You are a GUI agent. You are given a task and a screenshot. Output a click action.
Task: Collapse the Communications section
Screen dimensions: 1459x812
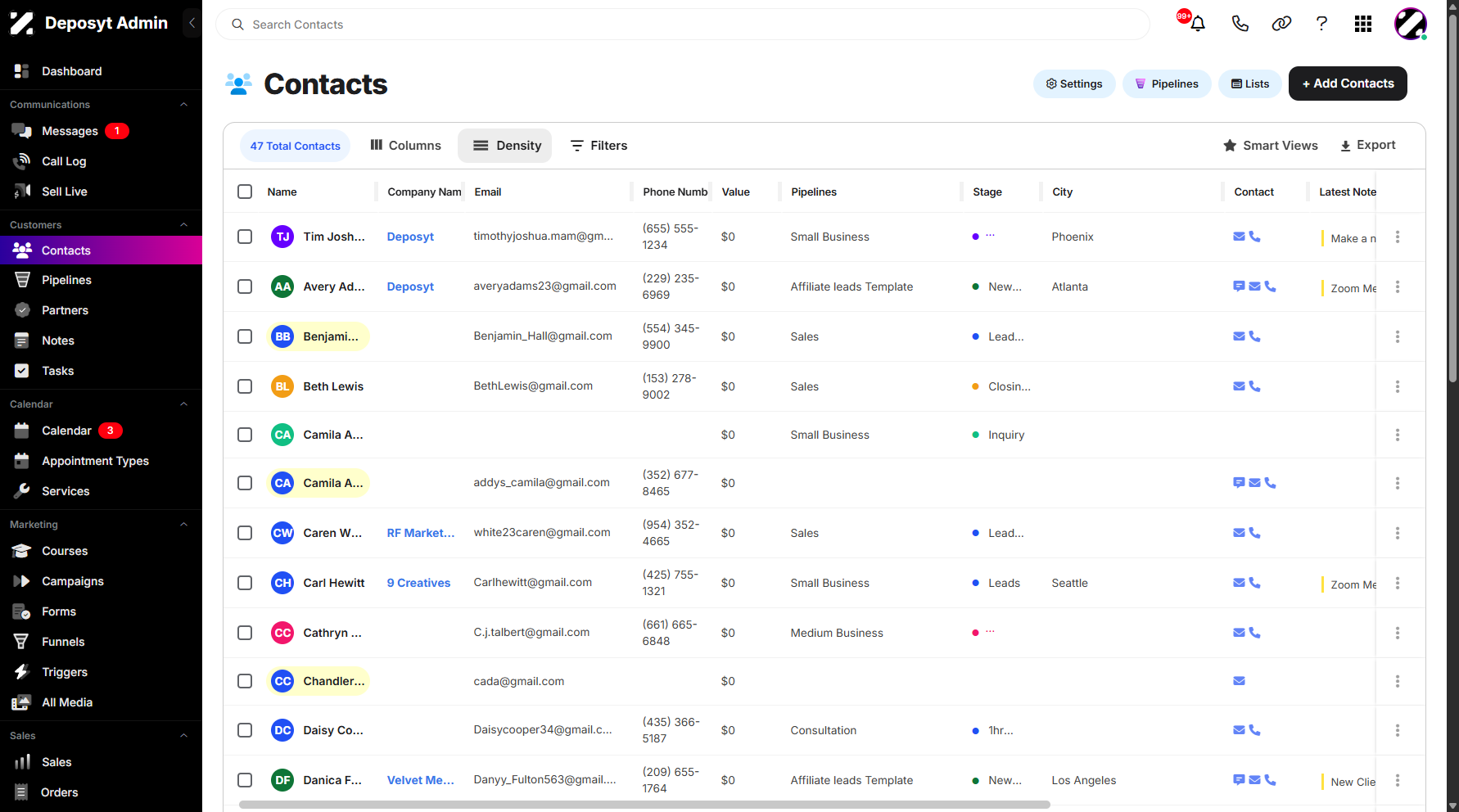184,105
